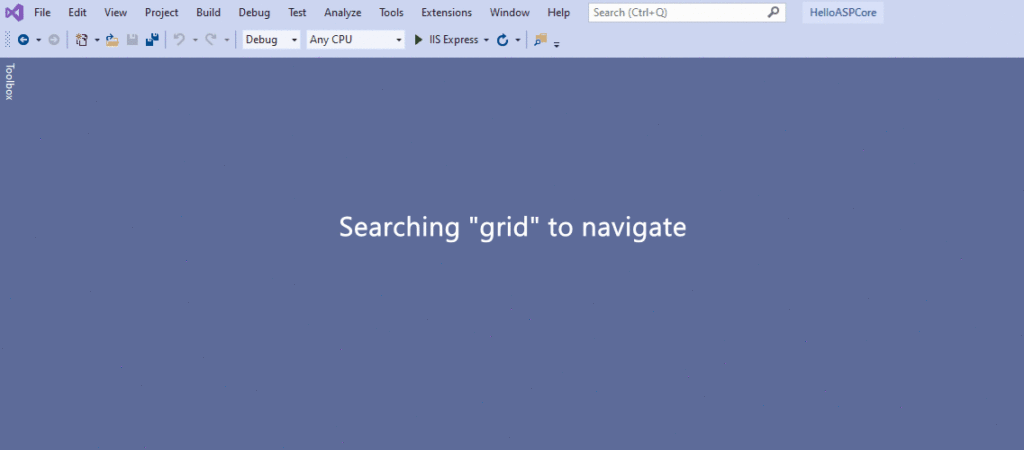
Task: Click the Save All icon
Action: [152, 40]
